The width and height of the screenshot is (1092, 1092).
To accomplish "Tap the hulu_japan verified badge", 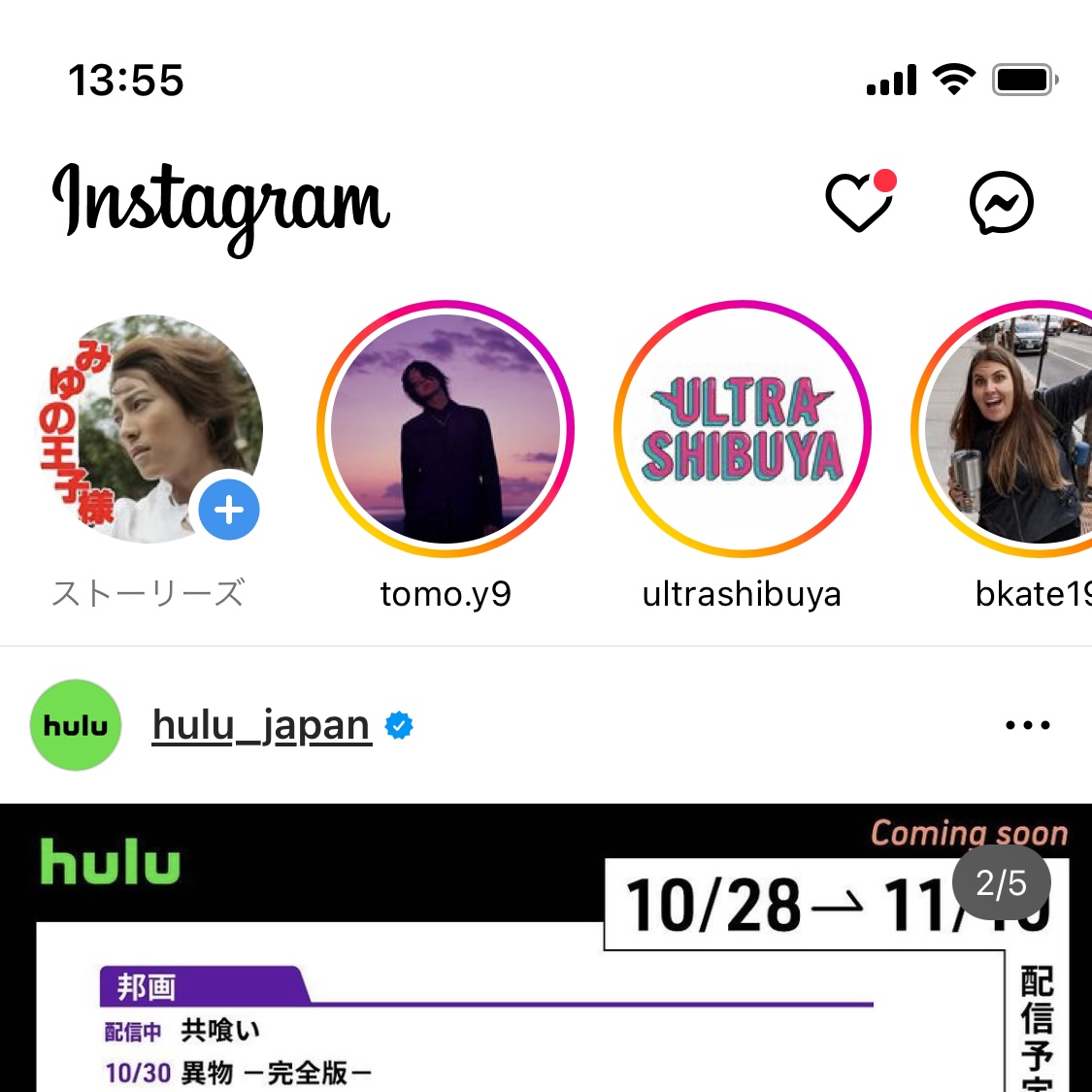I will (x=399, y=726).
